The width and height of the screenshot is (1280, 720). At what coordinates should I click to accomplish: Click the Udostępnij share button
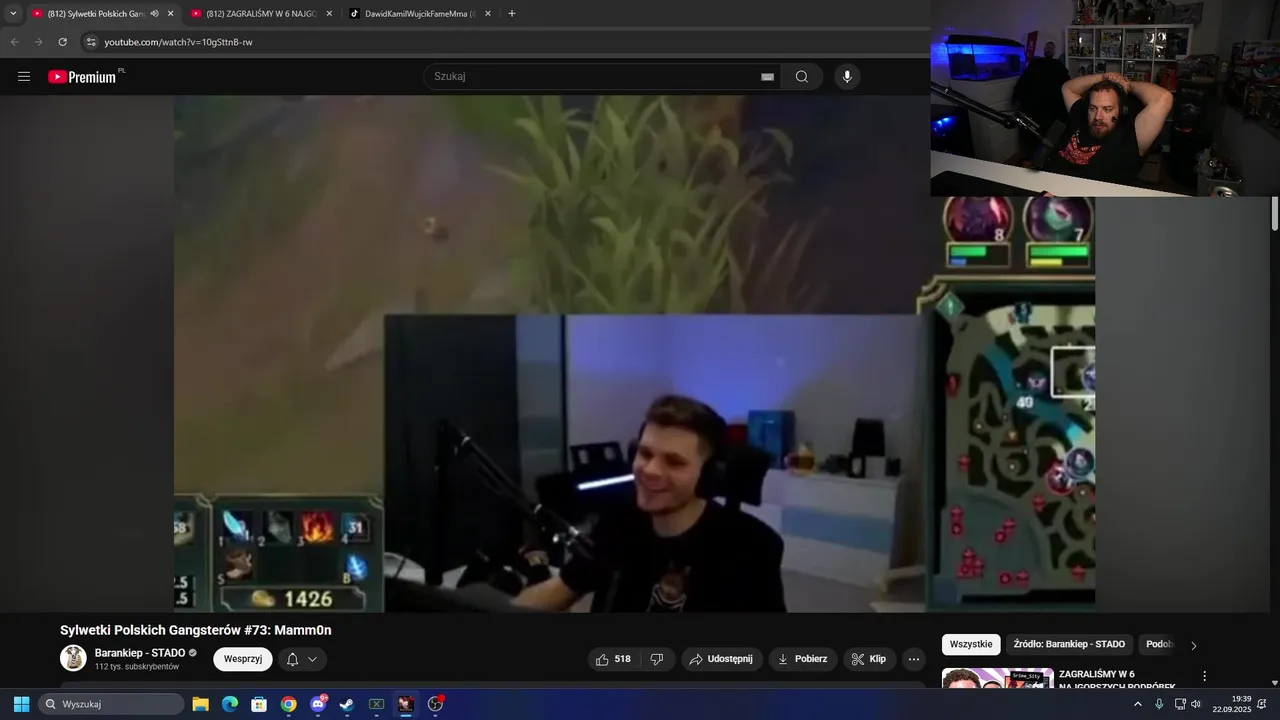[722, 659]
